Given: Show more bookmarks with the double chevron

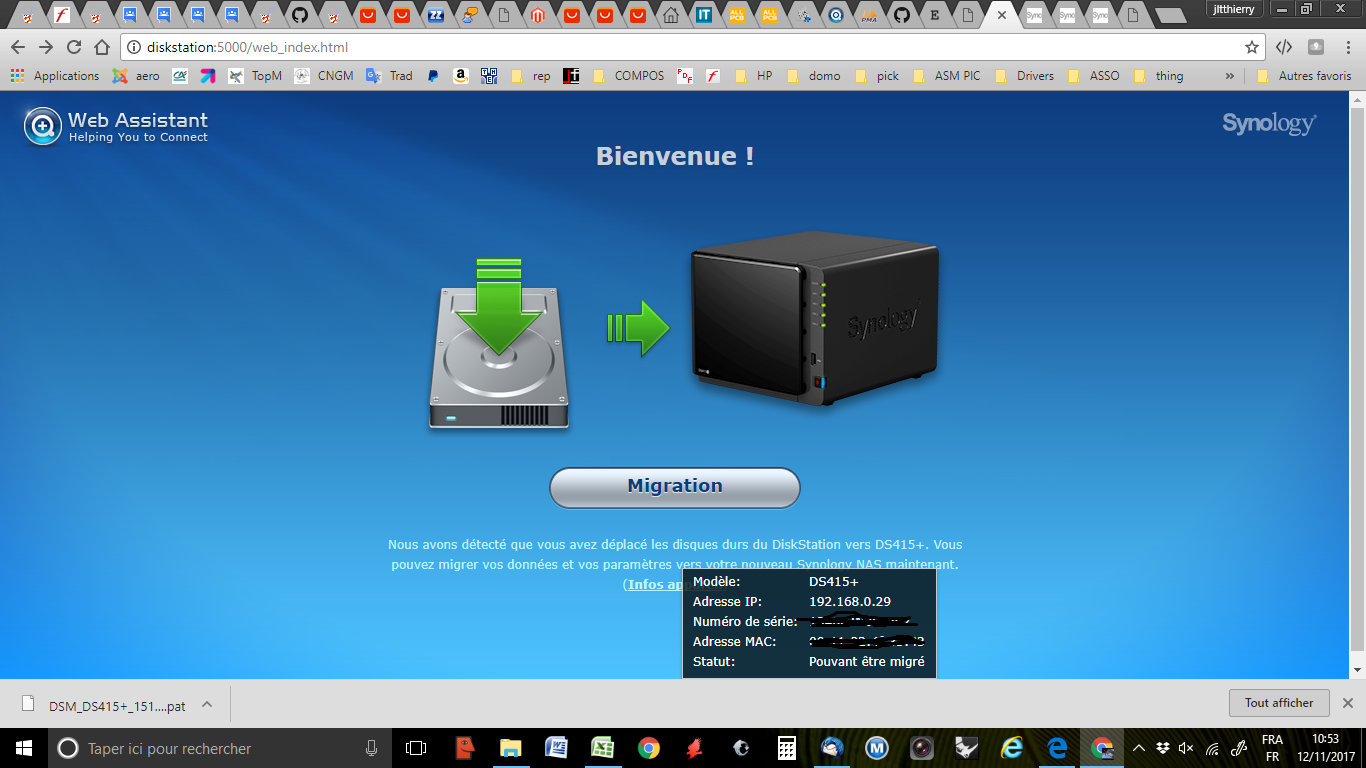Looking at the screenshot, I should coord(1230,76).
